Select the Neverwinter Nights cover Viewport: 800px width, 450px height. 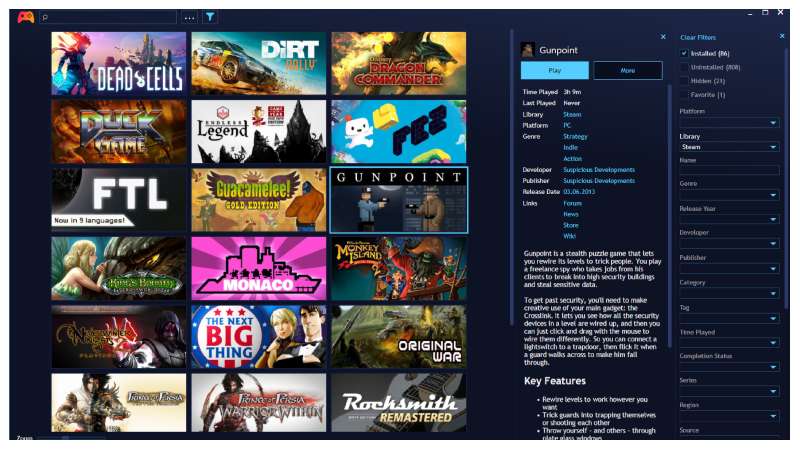[118, 337]
